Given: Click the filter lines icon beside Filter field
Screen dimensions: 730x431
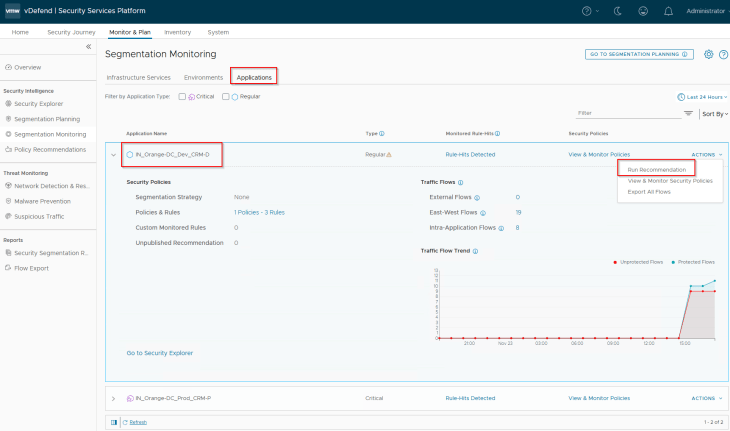Looking at the screenshot, I should coord(688,114).
